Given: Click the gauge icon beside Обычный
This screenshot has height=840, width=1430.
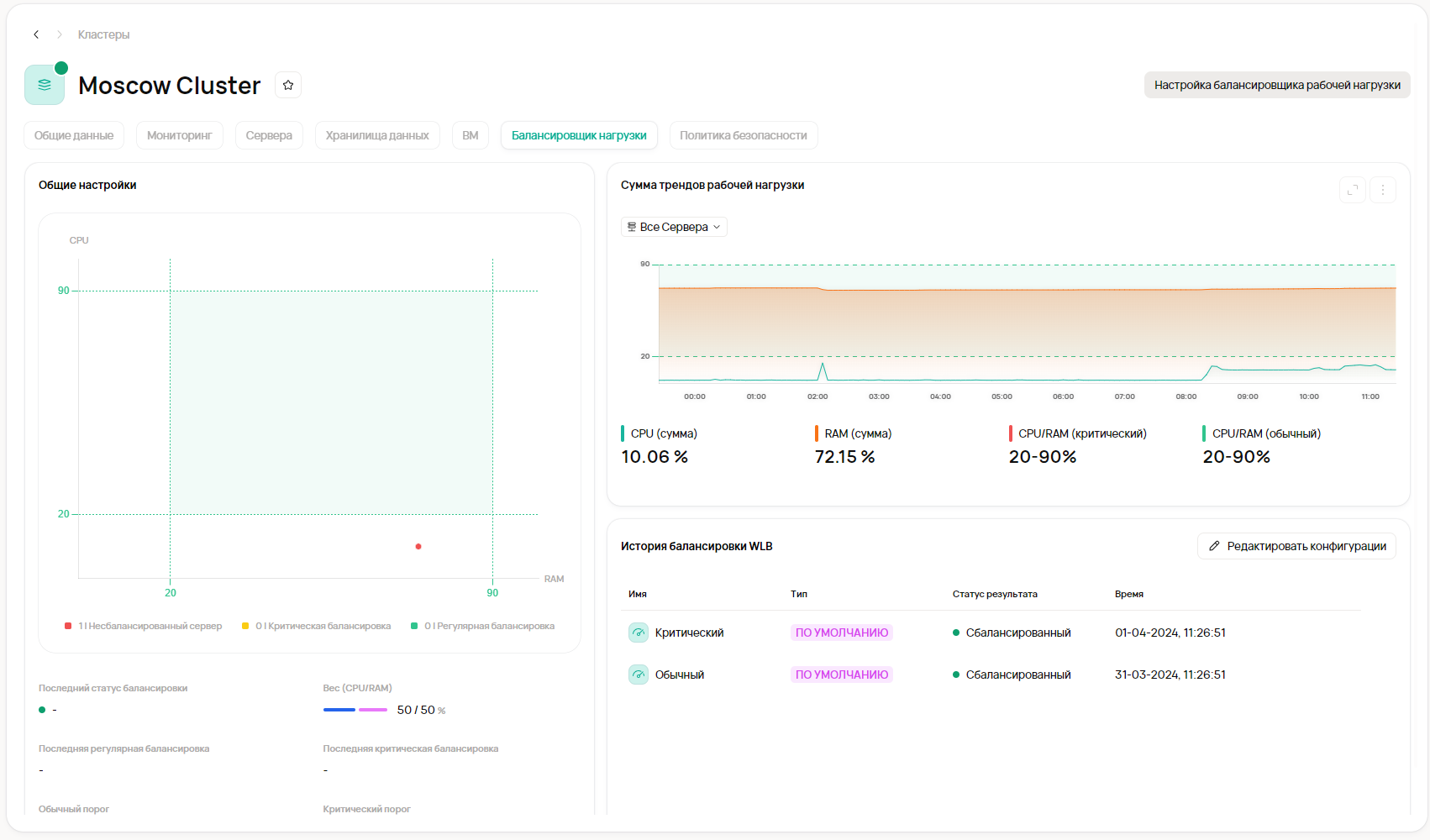Looking at the screenshot, I should tap(639, 675).
